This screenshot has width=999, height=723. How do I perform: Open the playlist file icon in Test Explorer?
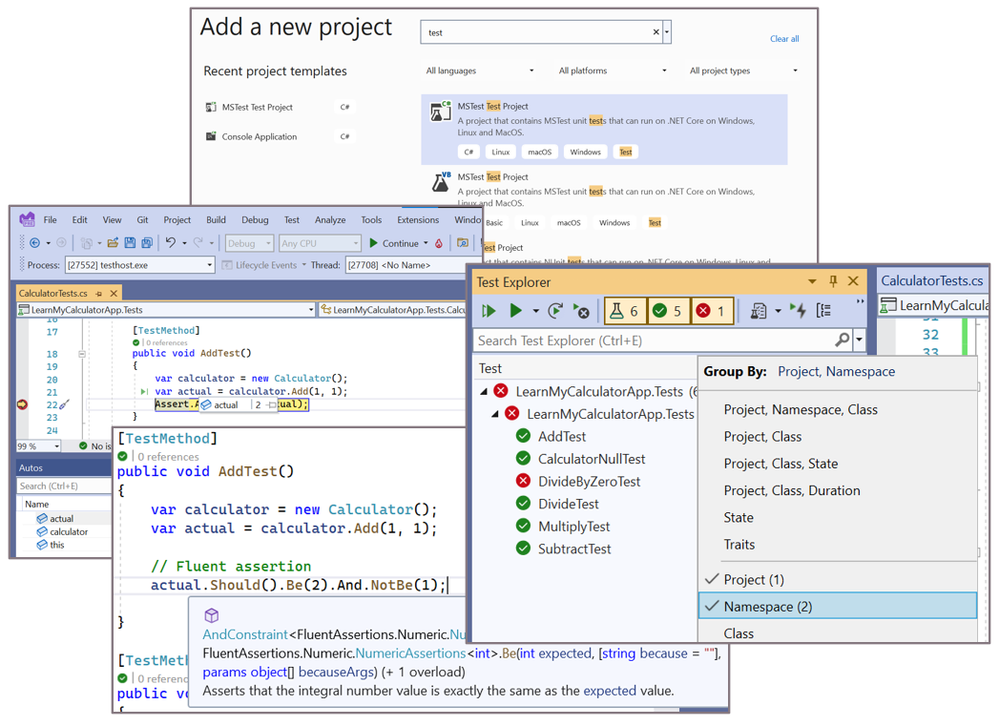pyautogui.click(x=758, y=311)
